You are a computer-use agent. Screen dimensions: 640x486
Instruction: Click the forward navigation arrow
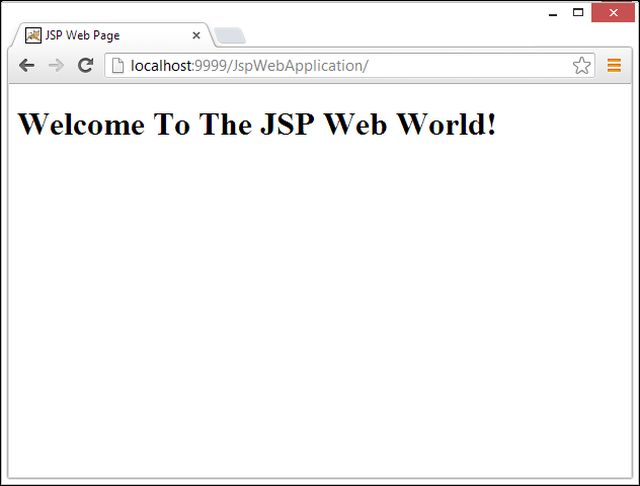(x=56, y=65)
